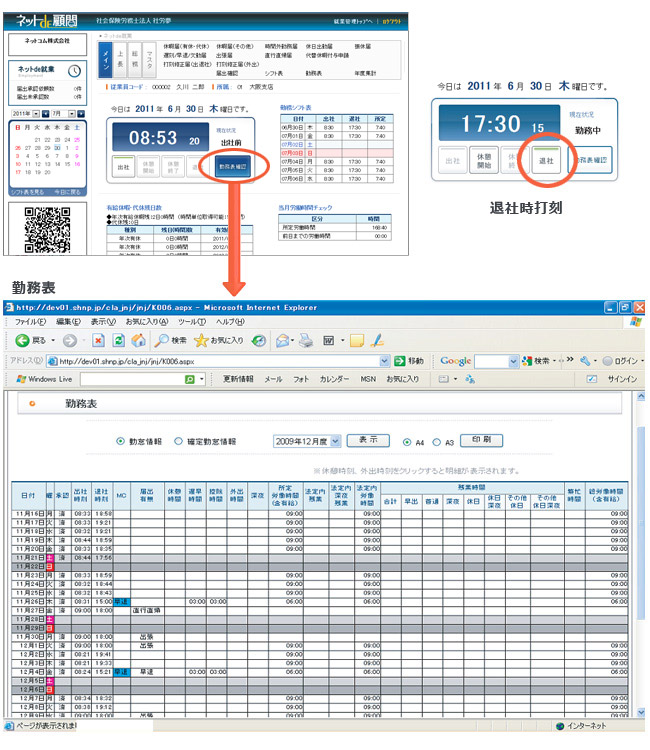Click the blue 勤務表確認 button
Screen dimensions: 650x750
click(232, 166)
